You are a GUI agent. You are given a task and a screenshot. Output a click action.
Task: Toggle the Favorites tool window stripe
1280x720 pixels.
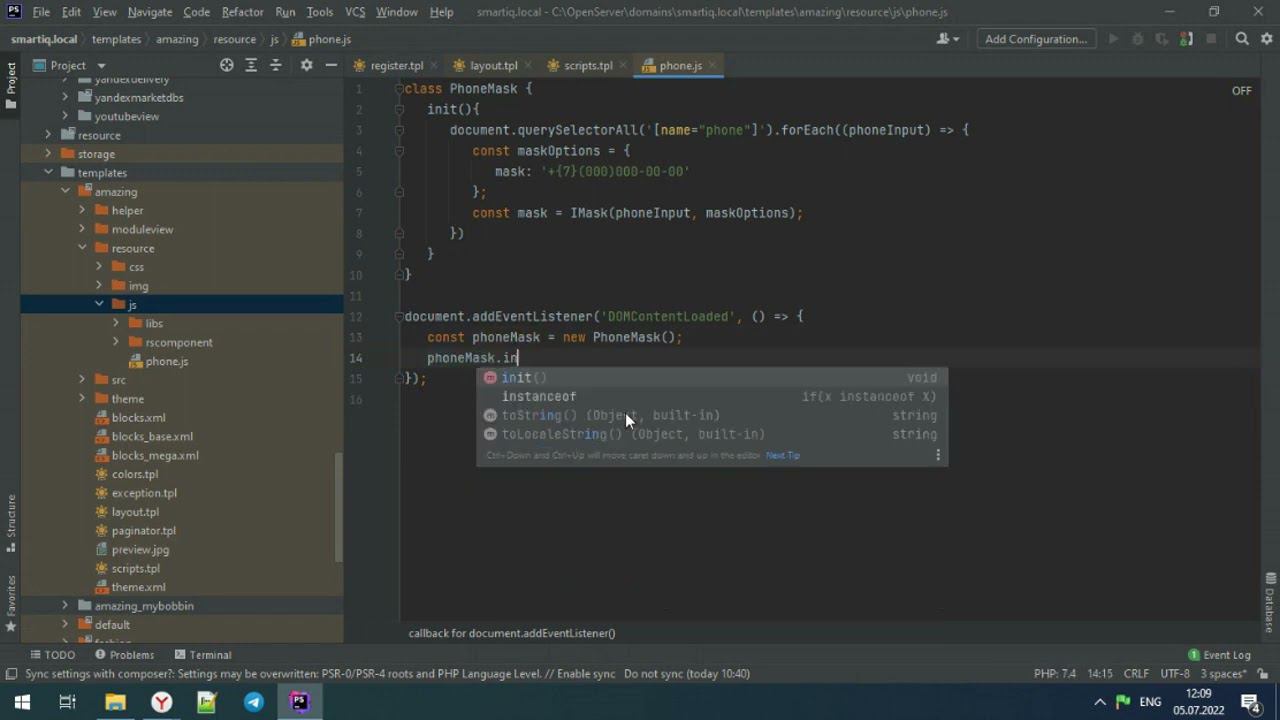pos(11,600)
